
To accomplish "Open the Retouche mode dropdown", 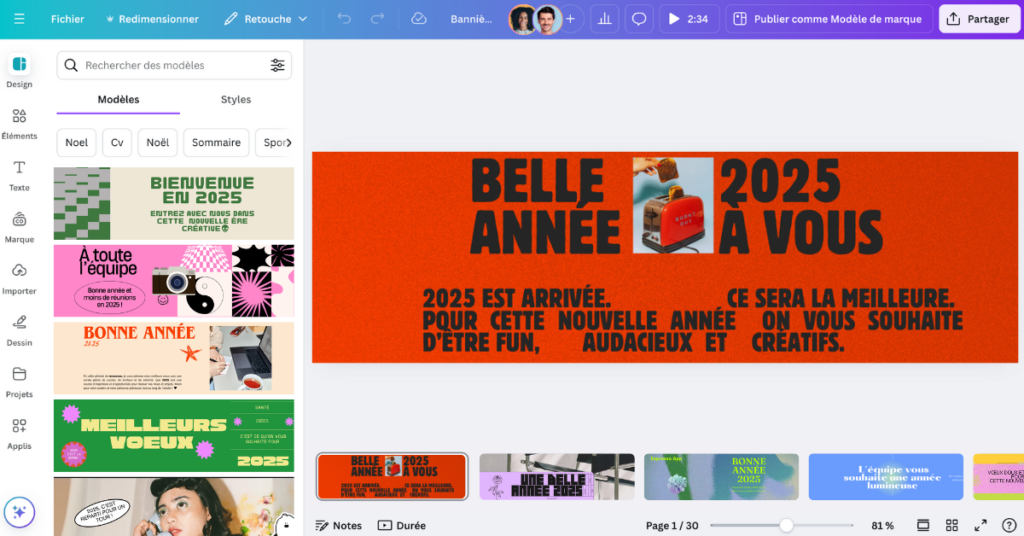I will [x=266, y=19].
